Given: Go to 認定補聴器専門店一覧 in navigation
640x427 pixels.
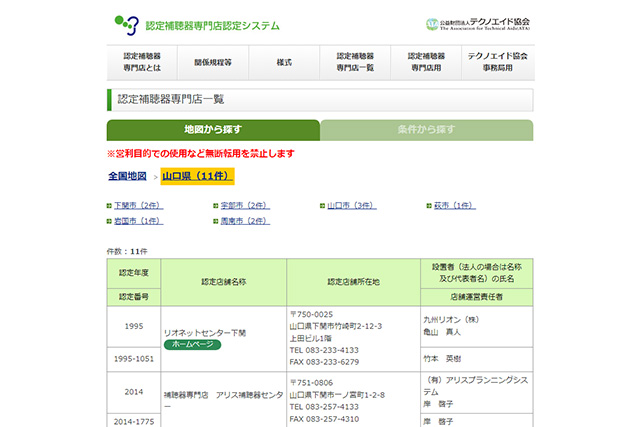Looking at the screenshot, I should (355, 62).
